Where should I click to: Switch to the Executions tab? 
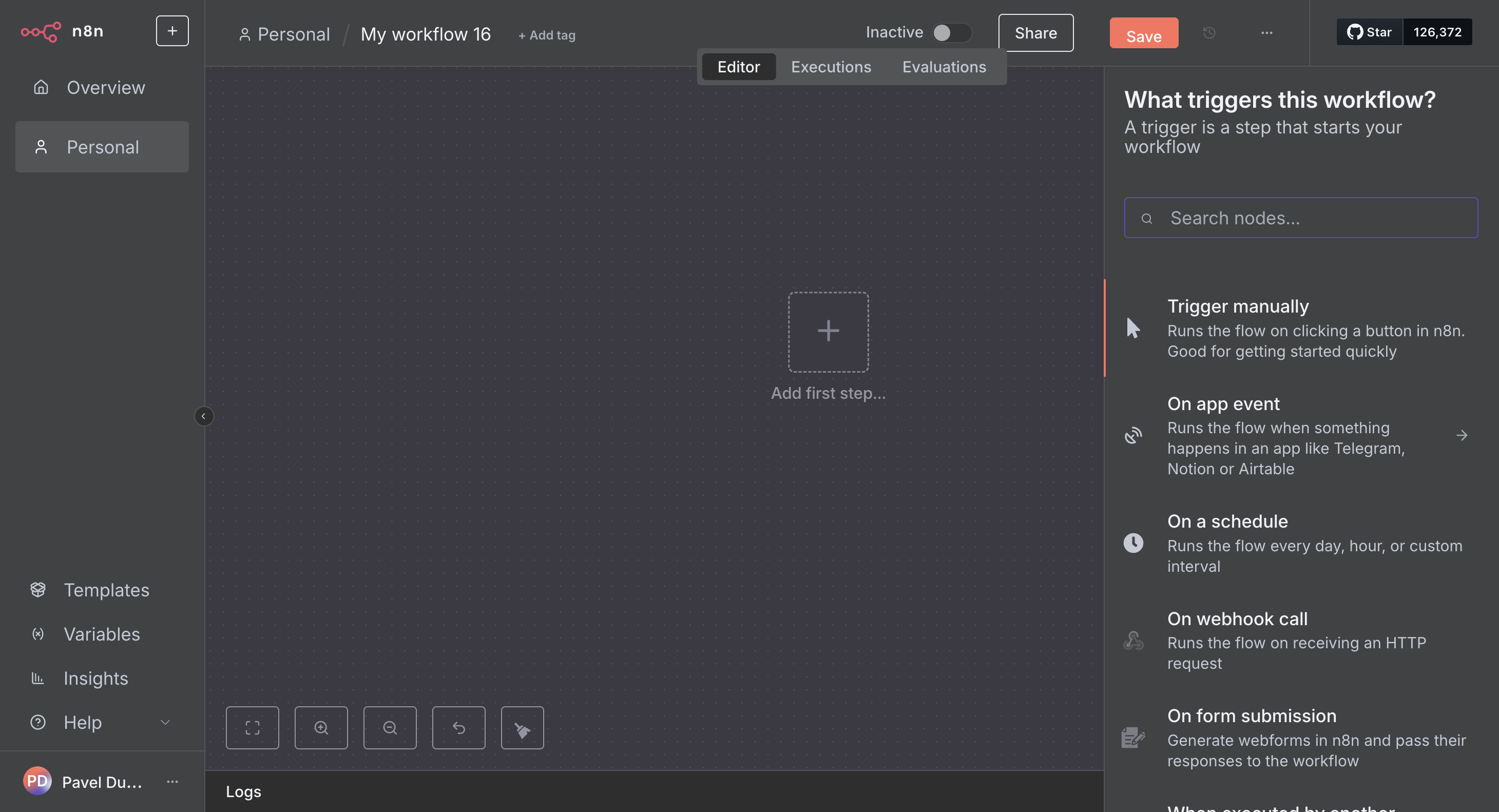(831, 67)
